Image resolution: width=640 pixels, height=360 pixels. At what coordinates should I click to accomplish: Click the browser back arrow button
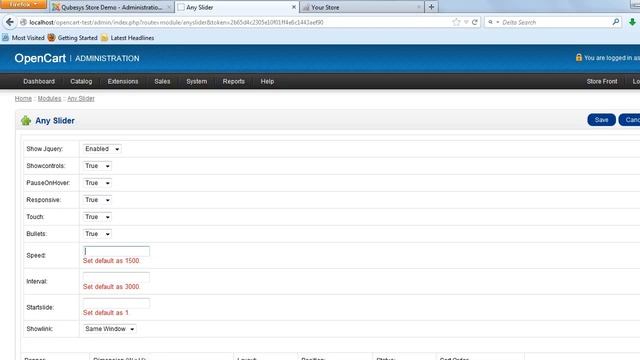click(x=10, y=22)
